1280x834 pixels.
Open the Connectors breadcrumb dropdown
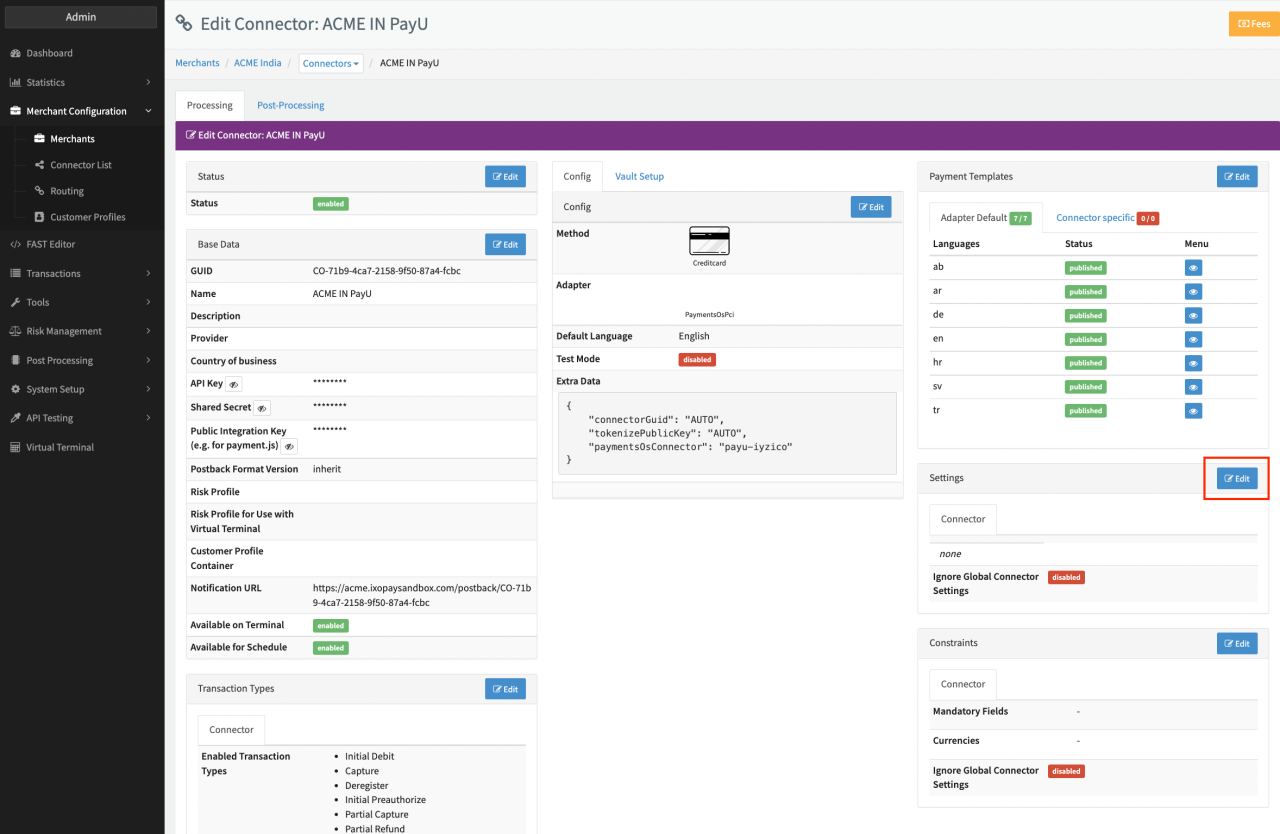331,63
